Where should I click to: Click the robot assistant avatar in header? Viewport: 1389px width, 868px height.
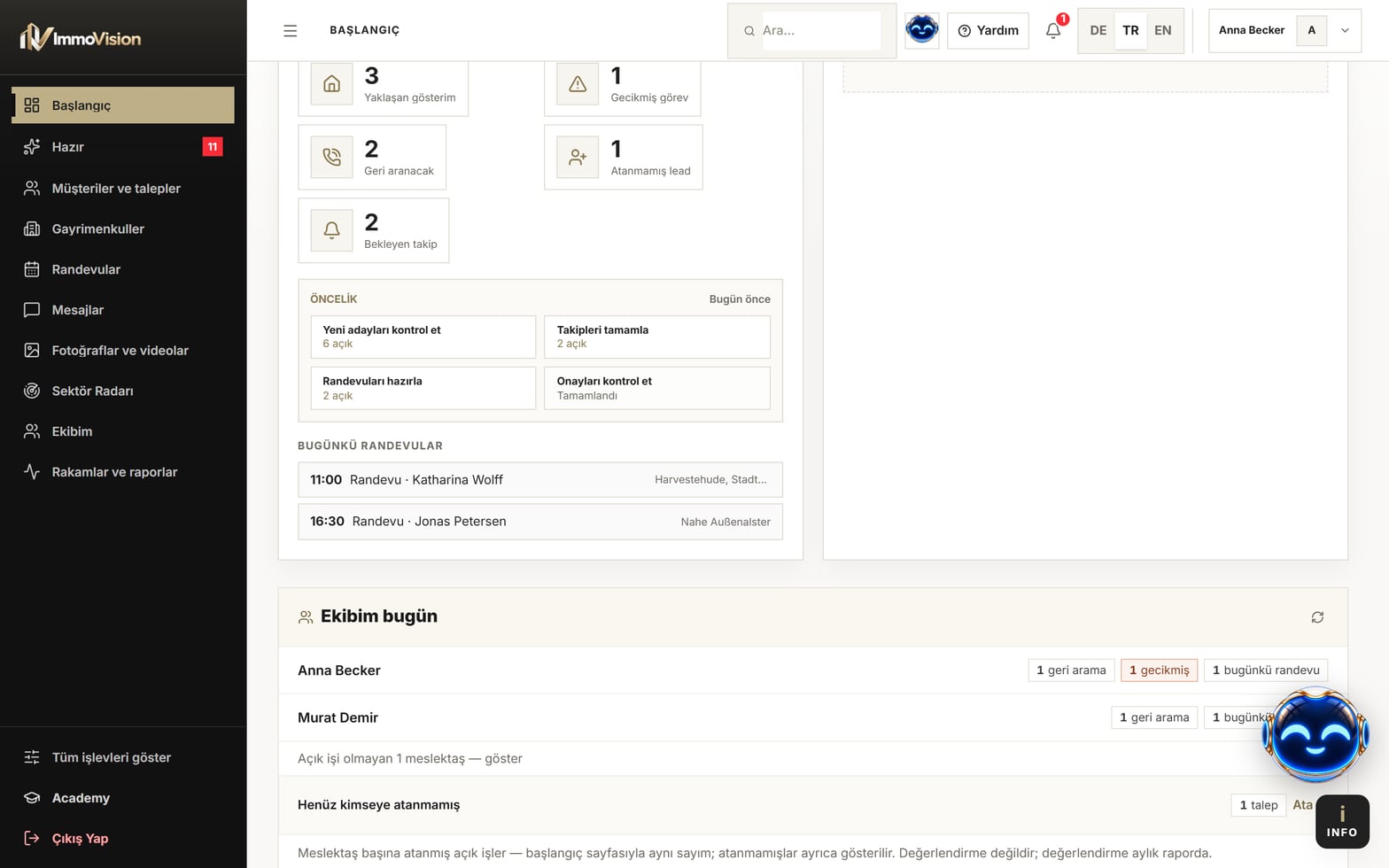921,30
